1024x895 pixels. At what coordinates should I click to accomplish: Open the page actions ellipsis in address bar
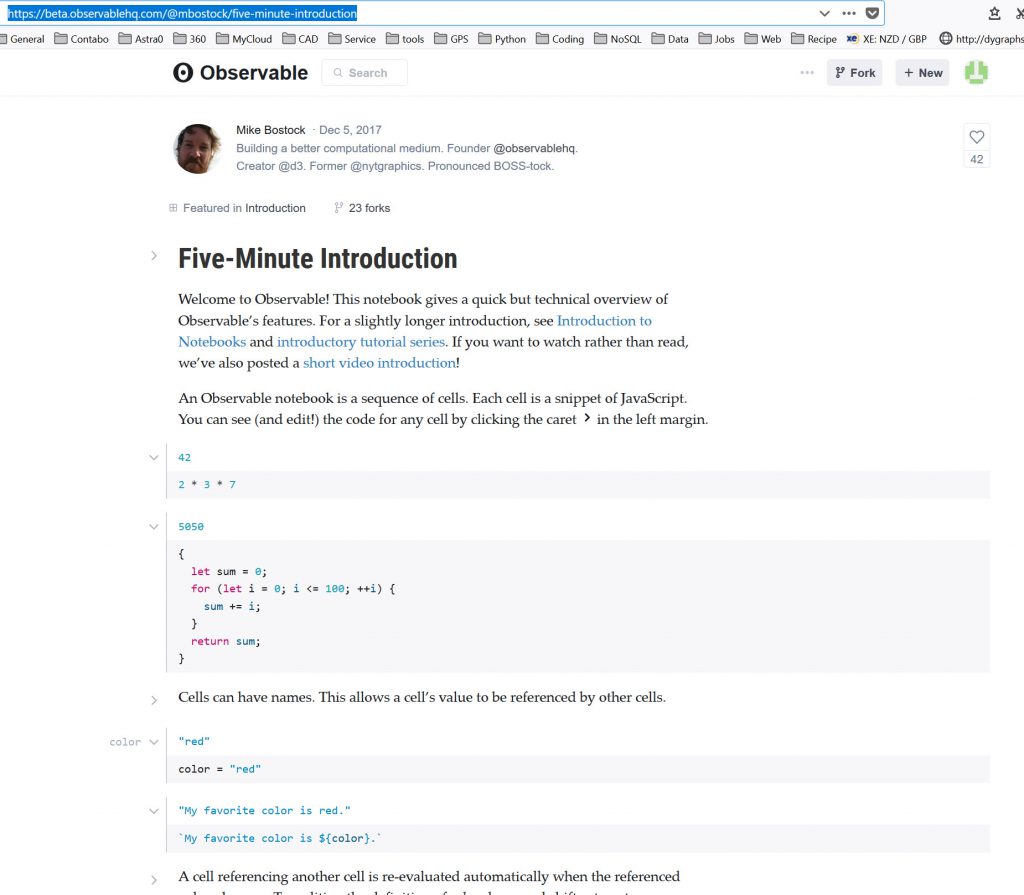[x=848, y=14]
